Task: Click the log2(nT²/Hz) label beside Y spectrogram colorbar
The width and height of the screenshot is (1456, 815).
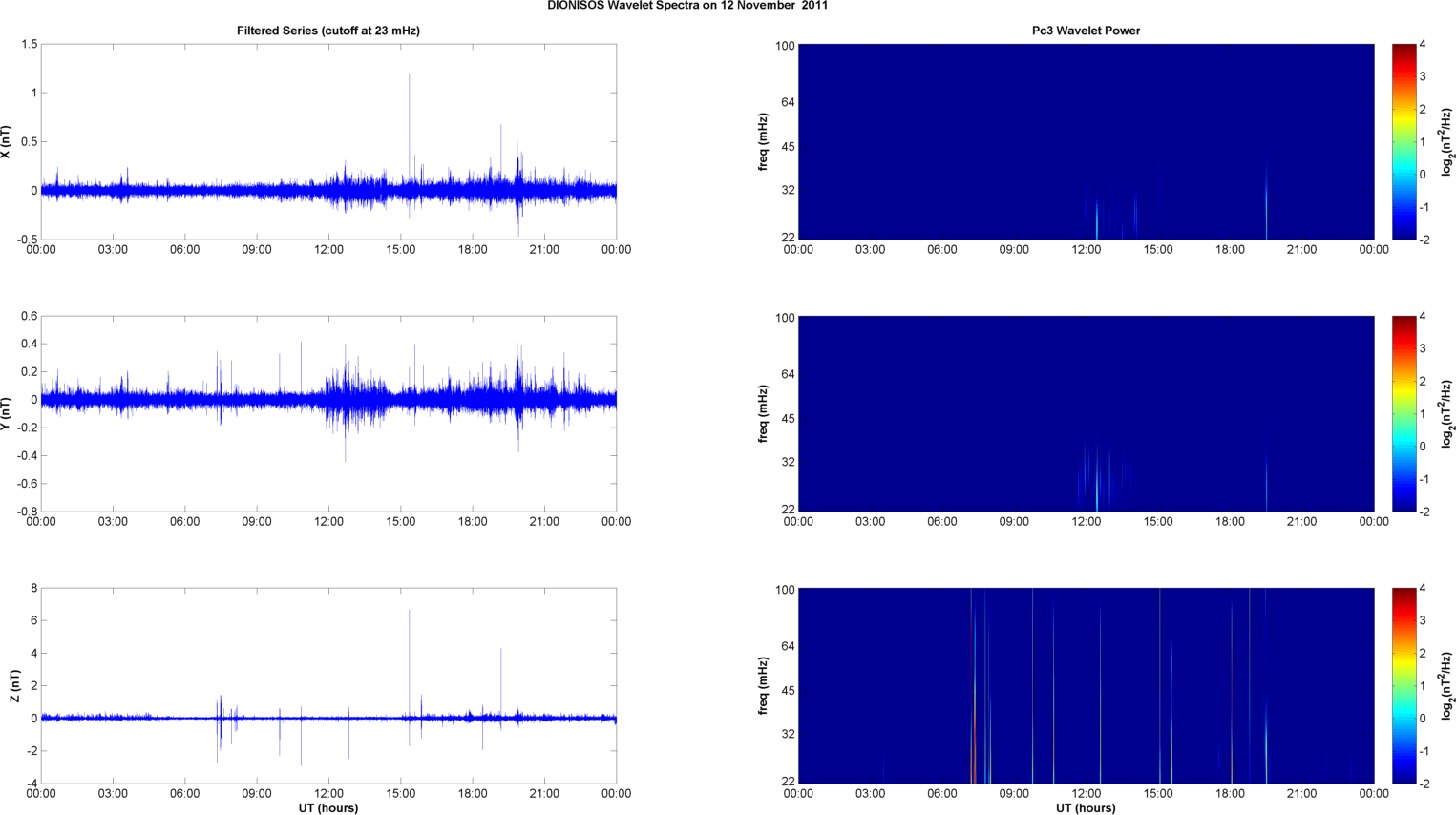Action: [1447, 413]
